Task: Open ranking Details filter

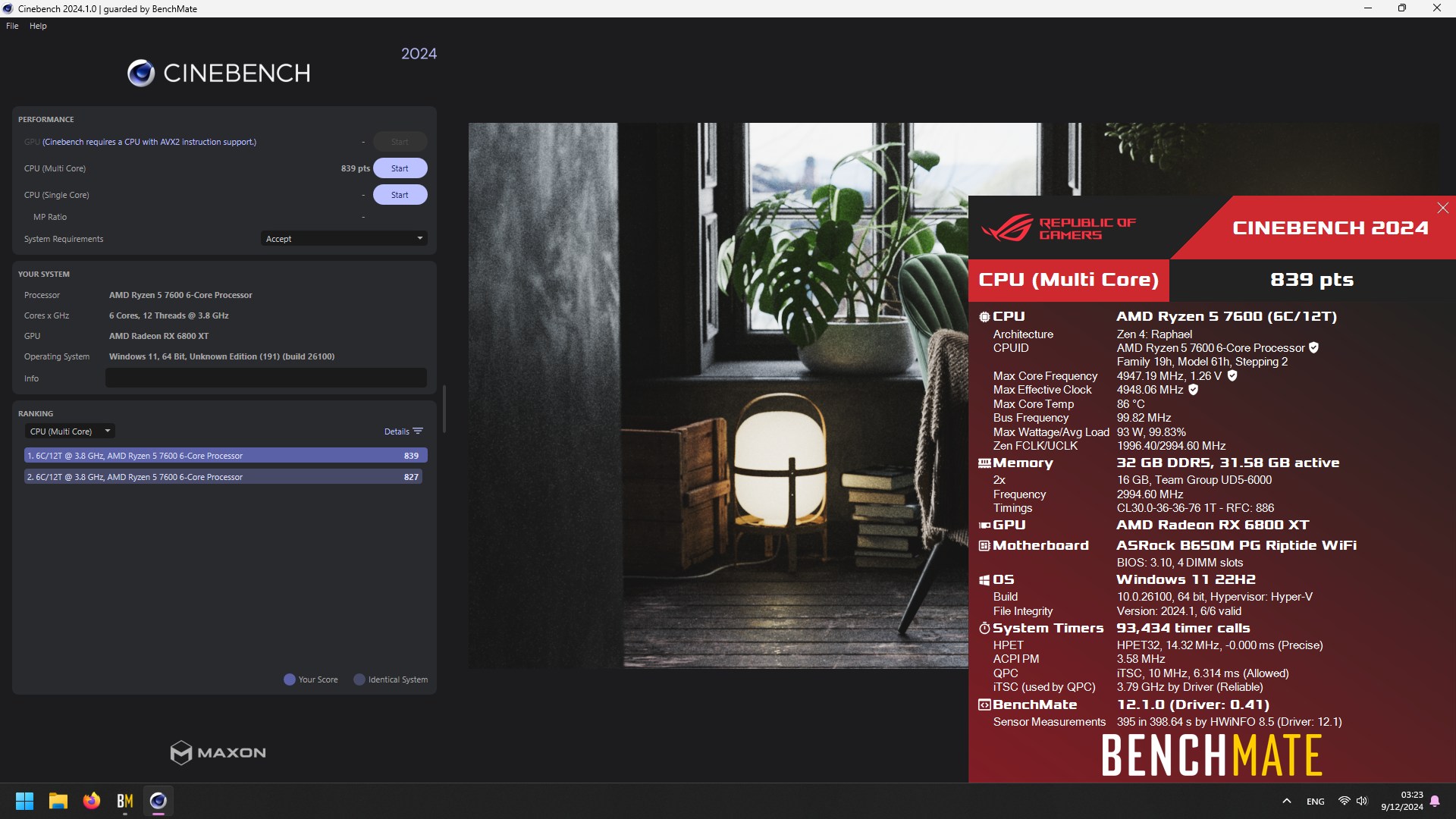Action: coord(403,431)
